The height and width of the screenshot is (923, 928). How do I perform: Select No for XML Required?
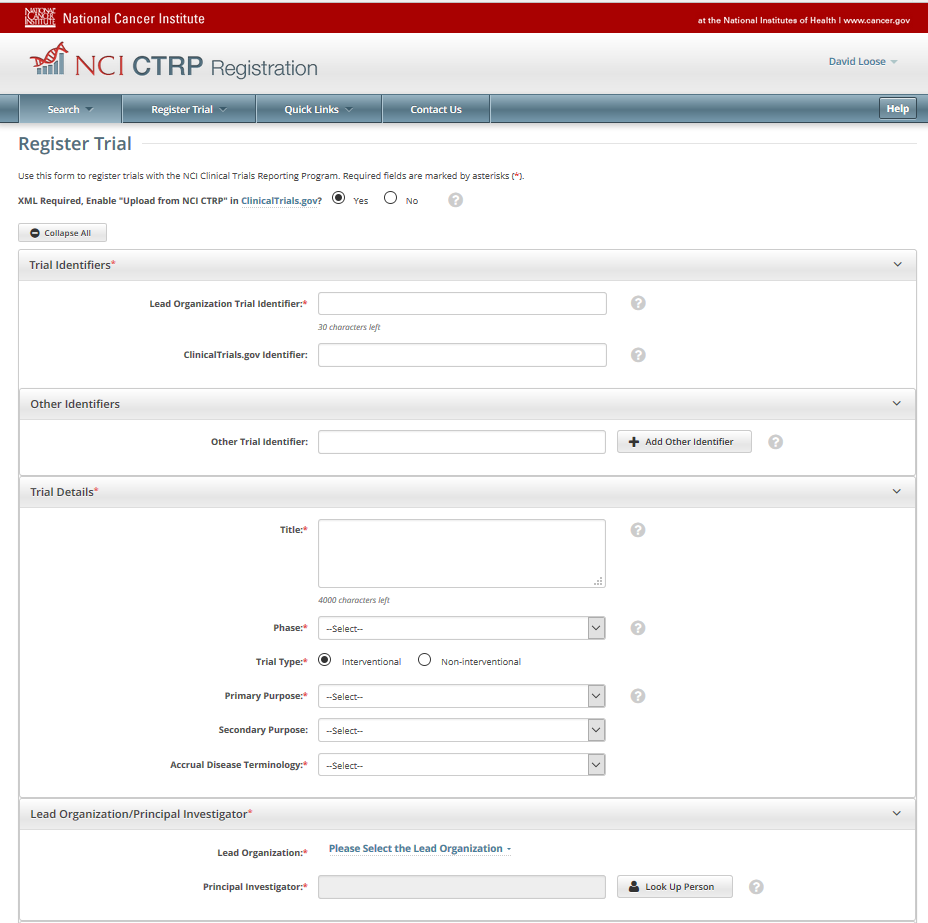[x=391, y=198]
